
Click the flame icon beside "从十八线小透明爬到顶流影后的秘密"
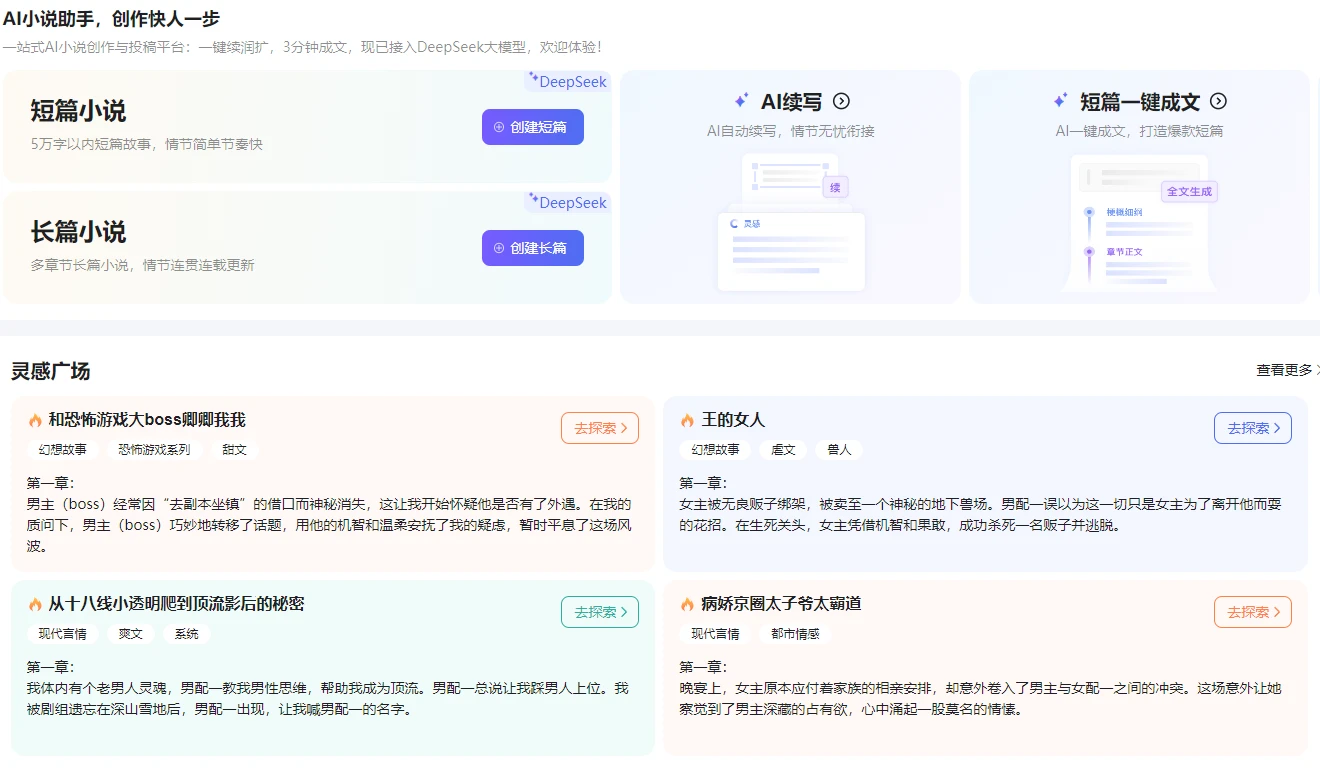36,604
